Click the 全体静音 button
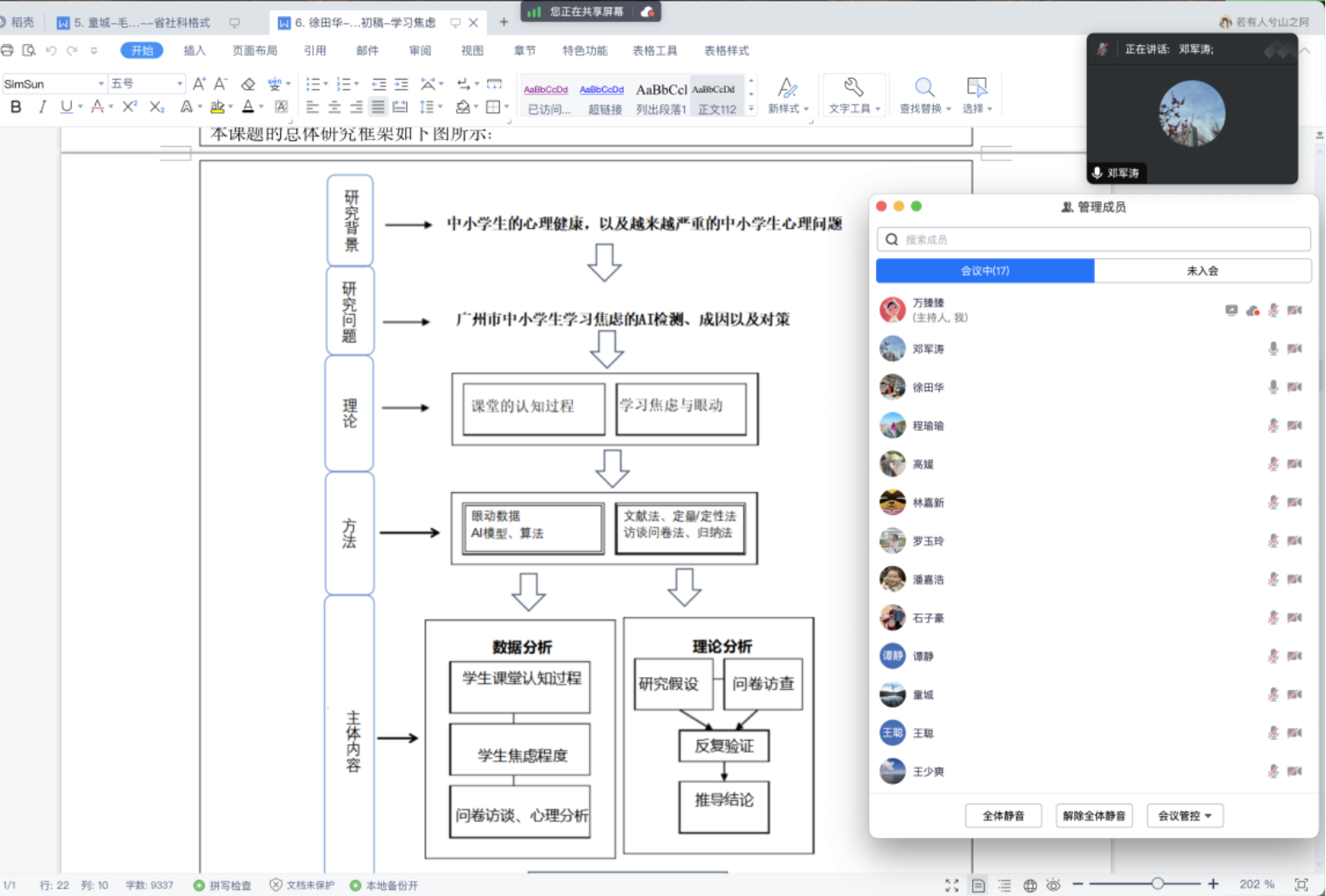1326x896 pixels. tap(1003, 815)
